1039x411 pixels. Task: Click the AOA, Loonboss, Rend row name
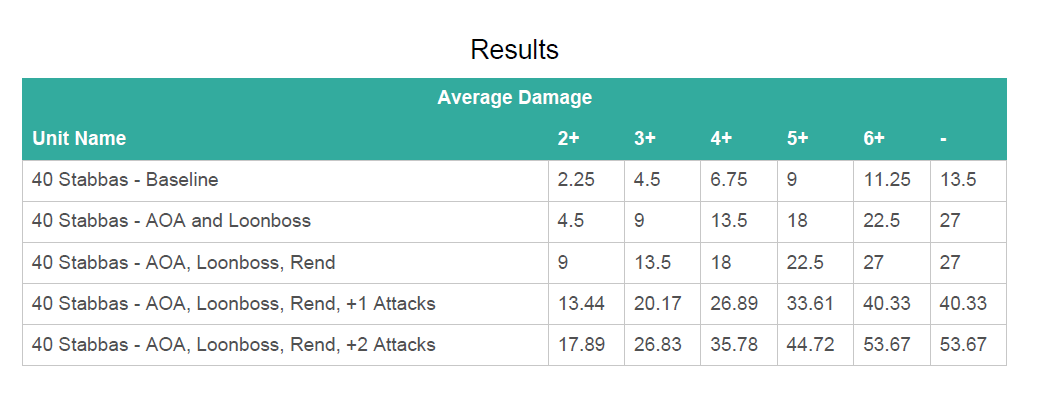[x=183, y=263]
